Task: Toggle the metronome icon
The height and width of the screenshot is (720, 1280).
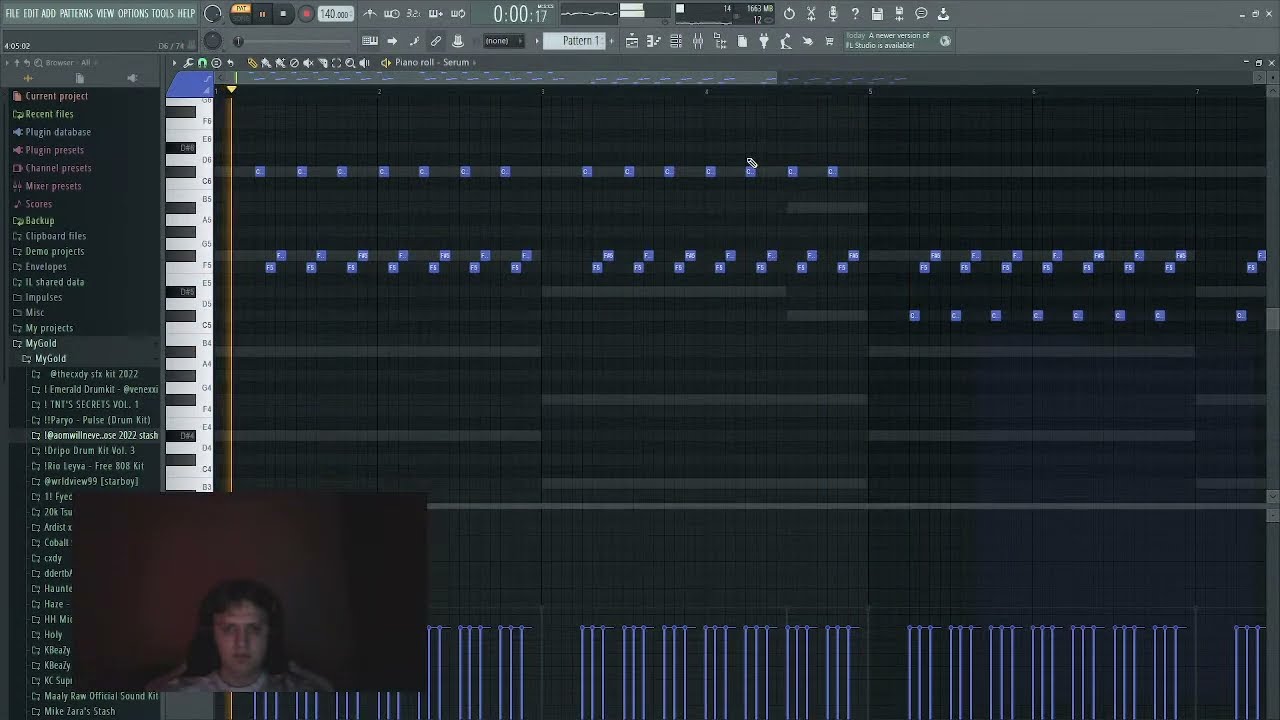Action: coord(370,14)
